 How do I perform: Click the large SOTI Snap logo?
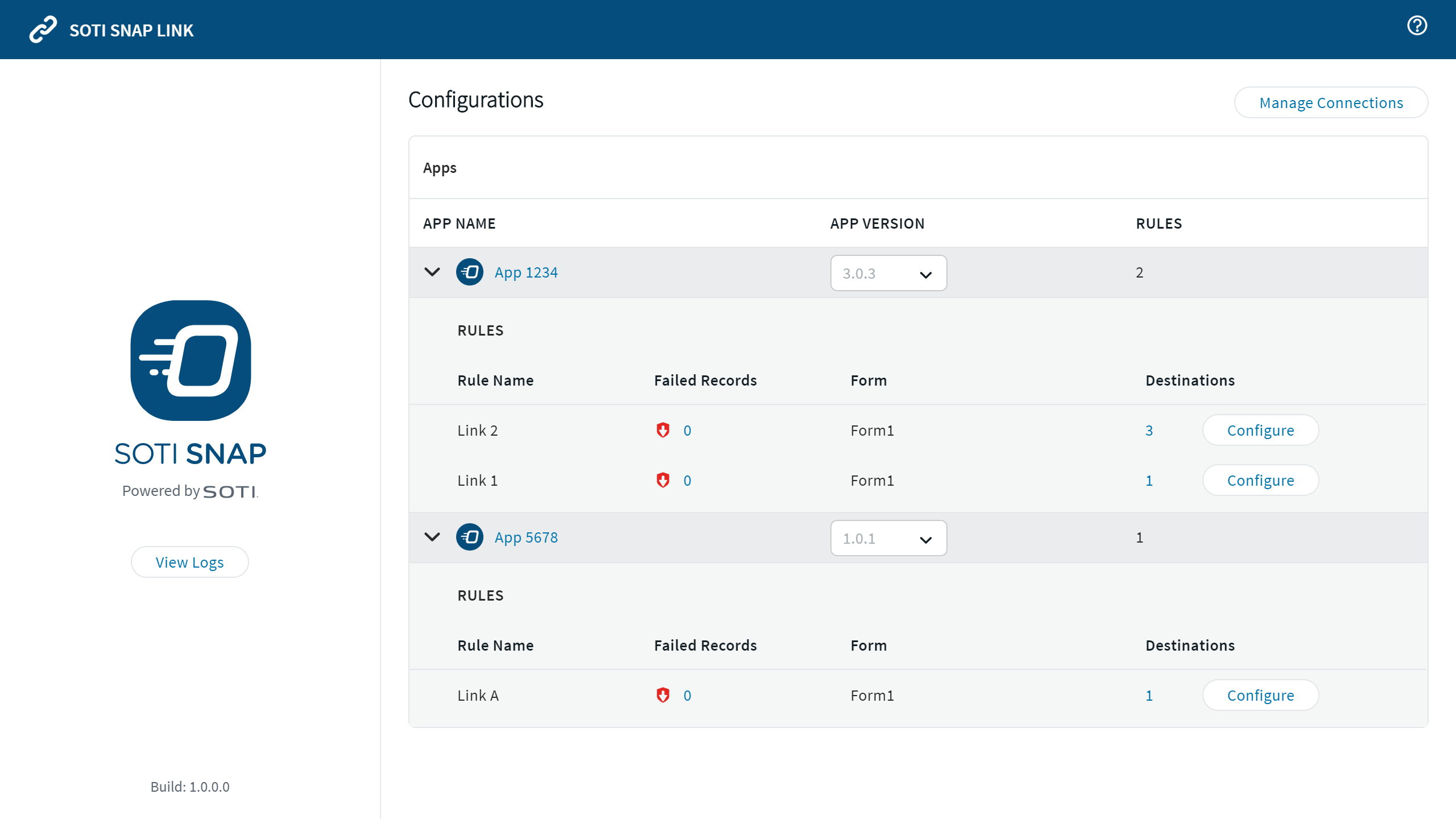coord(191,361)
